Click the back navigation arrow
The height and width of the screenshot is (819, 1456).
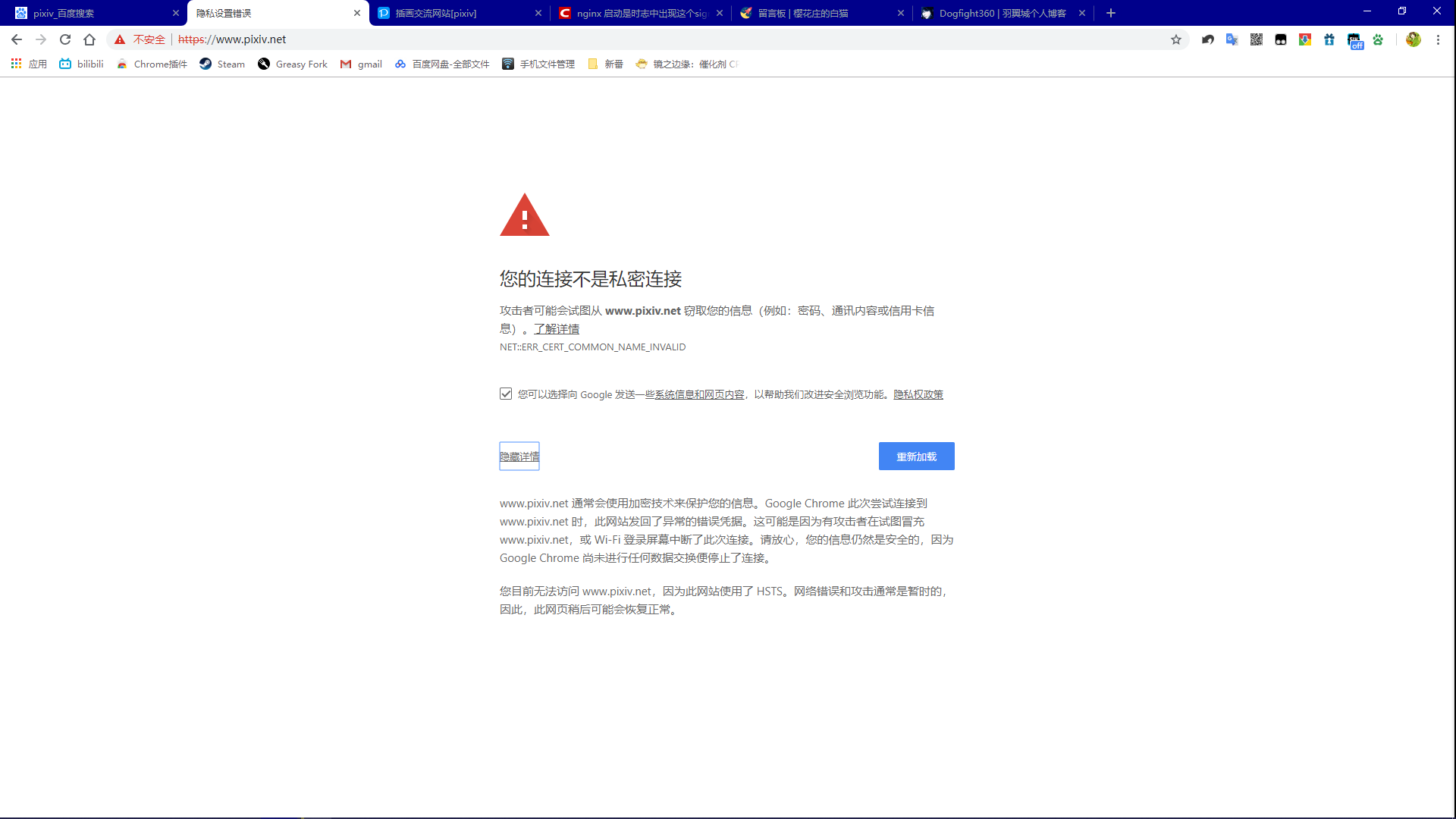(17, 39)
